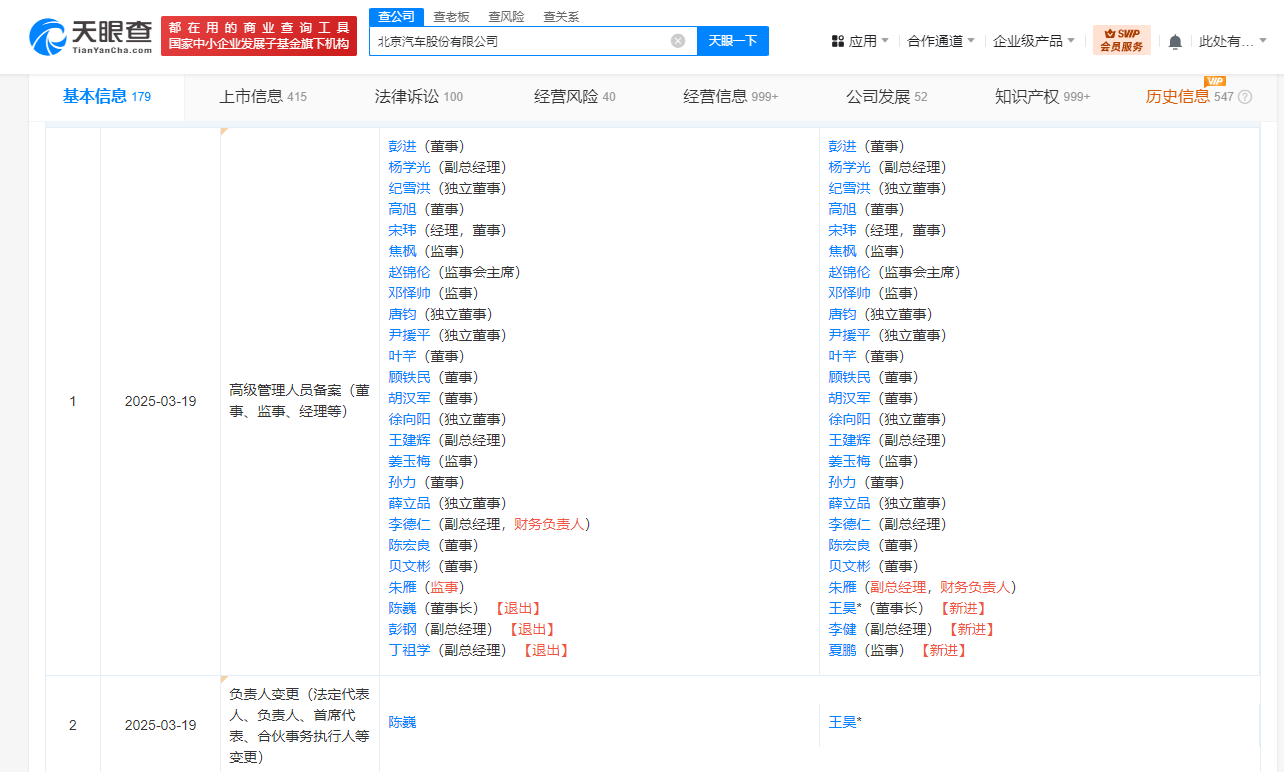
Task: Open the VIP member service badge
Action: (x=1121, y=40)
